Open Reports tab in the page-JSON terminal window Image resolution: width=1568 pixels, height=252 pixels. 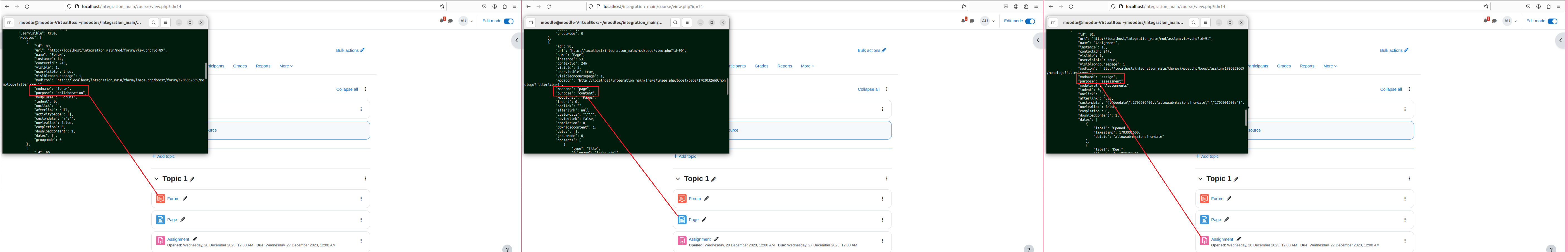coord(785,66)
